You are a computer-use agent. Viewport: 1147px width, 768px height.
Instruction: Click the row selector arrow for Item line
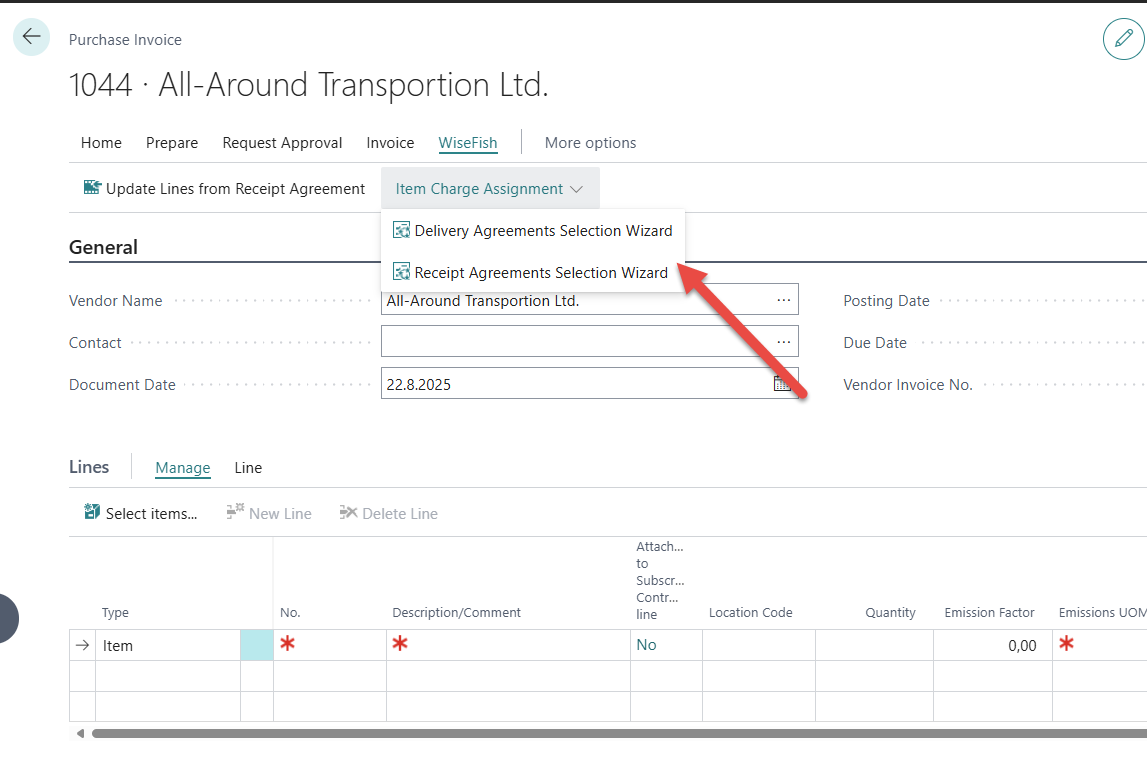click(x=82, y=646)
